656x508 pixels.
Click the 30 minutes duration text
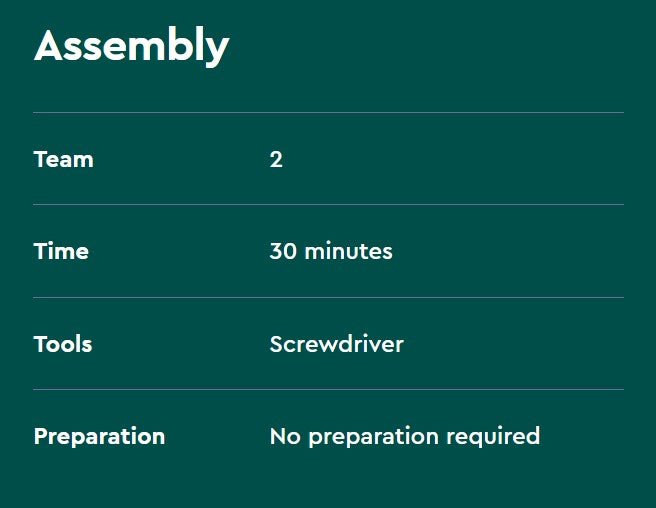pos(331,251)
